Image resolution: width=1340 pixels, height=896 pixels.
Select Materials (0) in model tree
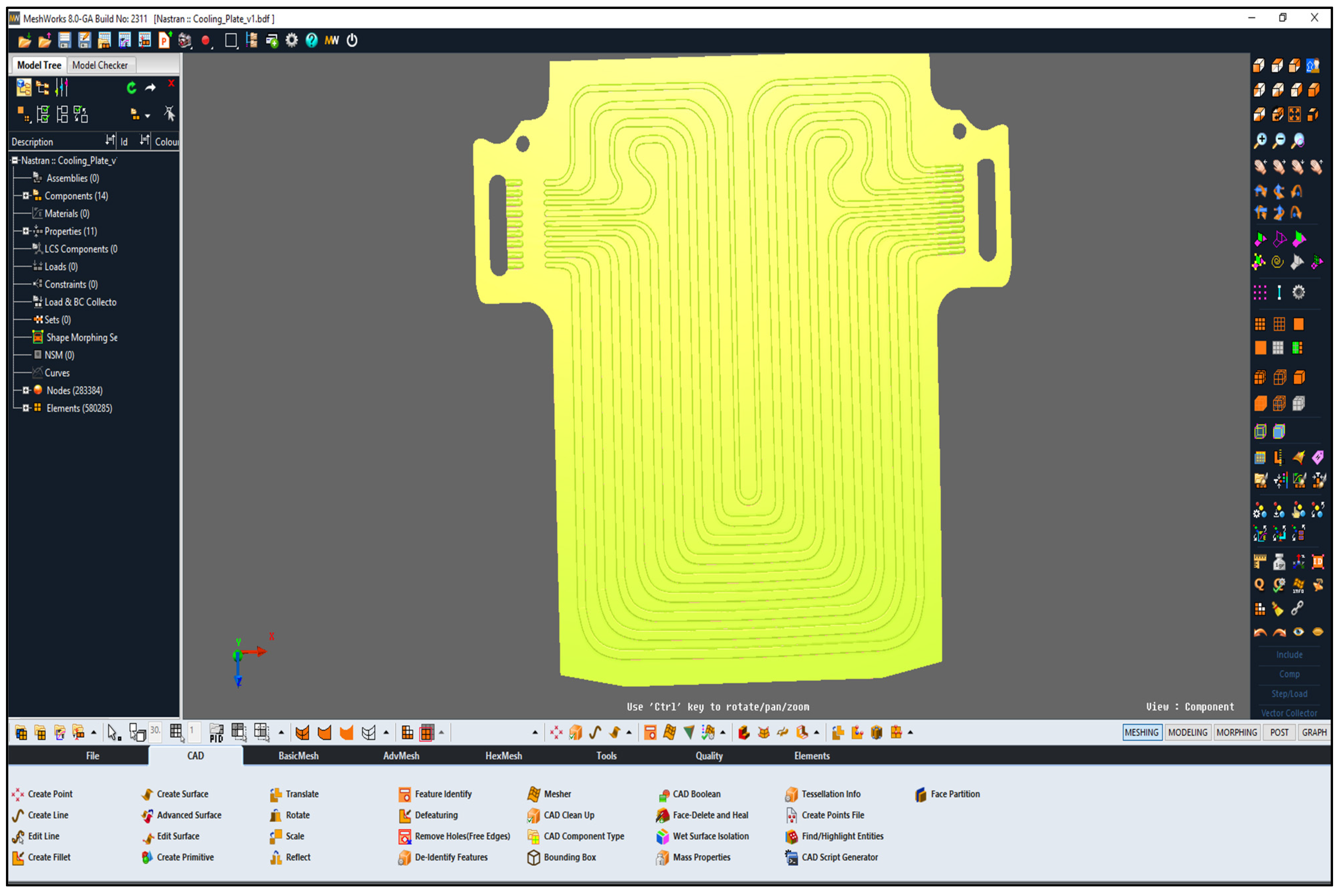(67, 214)
